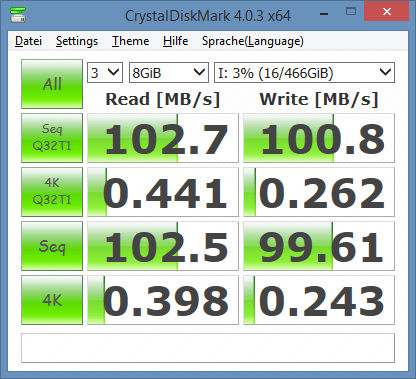Expand the test size dropdown showing 8GiB
This screenshot has width=416, height=379.
[169, 72]
